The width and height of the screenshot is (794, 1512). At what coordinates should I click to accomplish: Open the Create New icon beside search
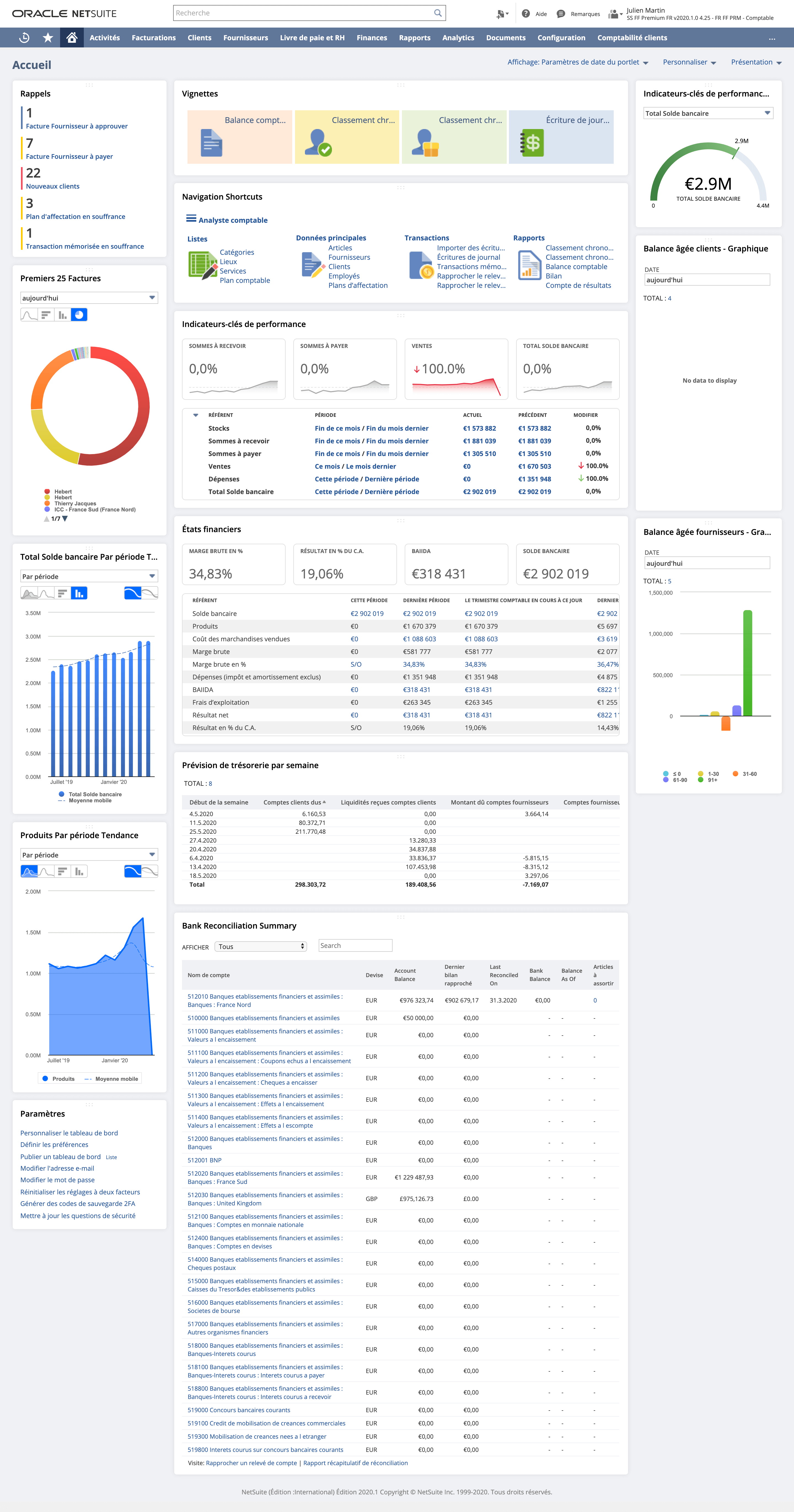click(x=502, y=14)
